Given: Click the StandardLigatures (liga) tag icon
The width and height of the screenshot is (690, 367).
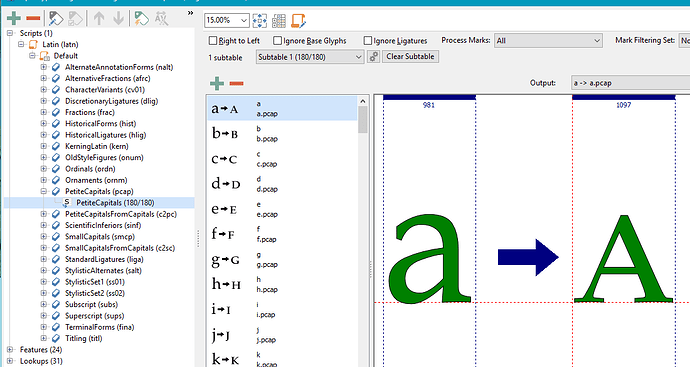Looking at the screenshot, I should click(x=56, y=259).
